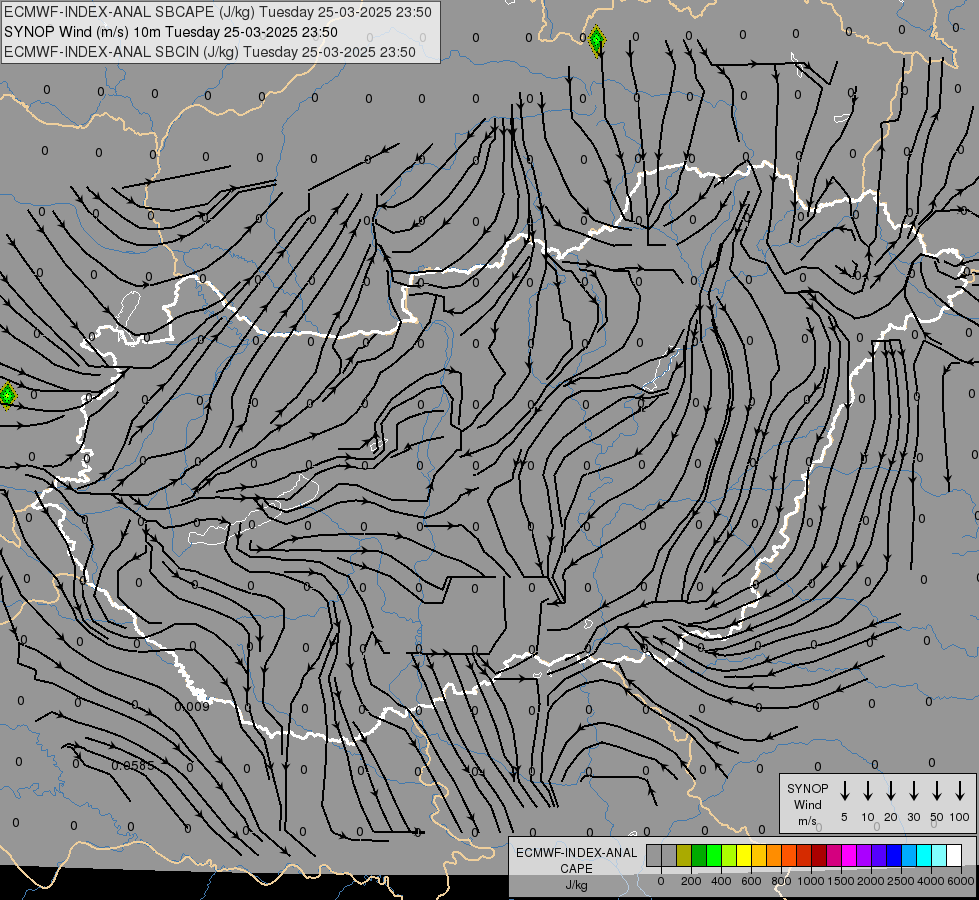Click the 20 m/s wind arrow in the SYNOP legend
This screenshot has width=979, height=900.
pyautogui.click(x=891, y=791)
